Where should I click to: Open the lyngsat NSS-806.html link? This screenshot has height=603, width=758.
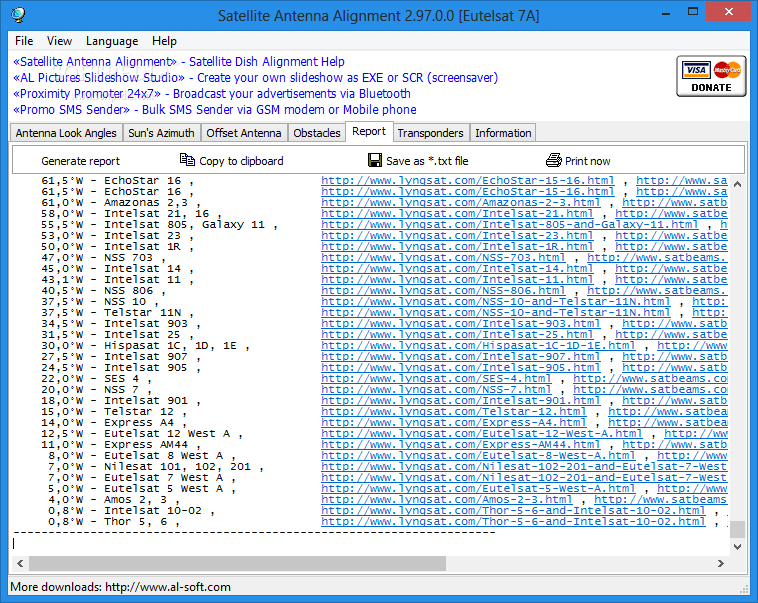(443, 291)
